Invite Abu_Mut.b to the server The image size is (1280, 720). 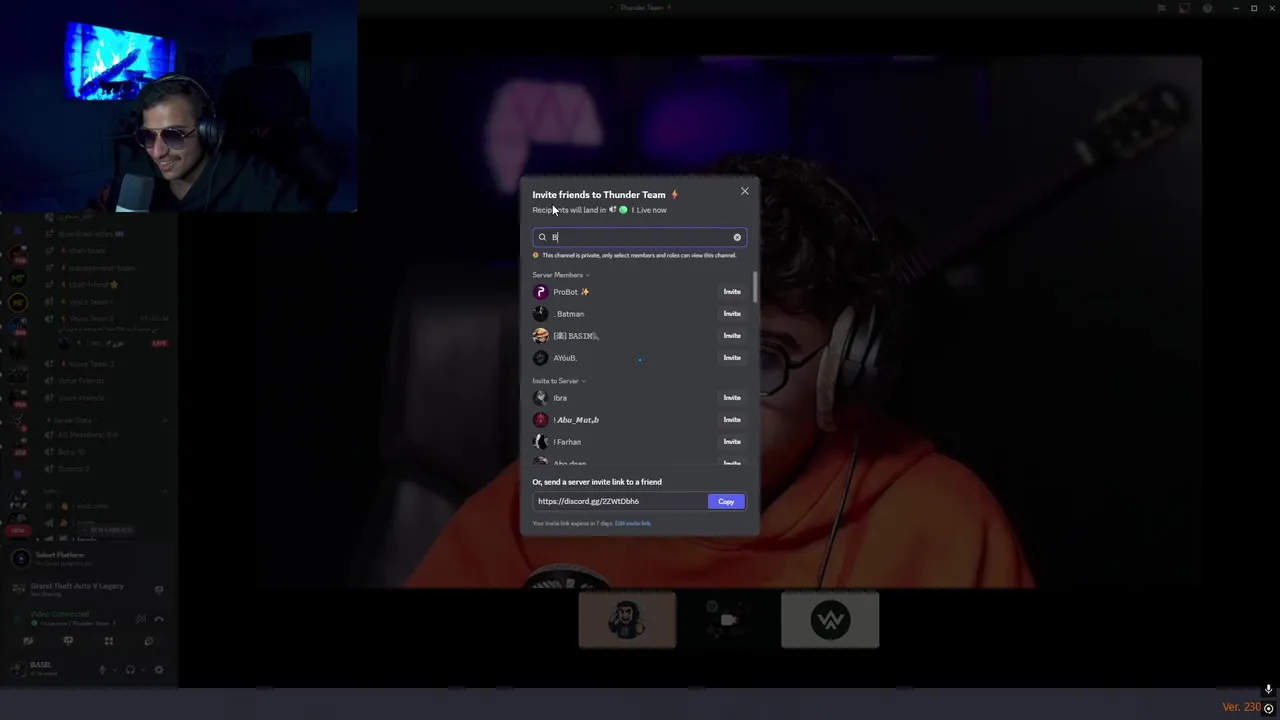[732, 420]
